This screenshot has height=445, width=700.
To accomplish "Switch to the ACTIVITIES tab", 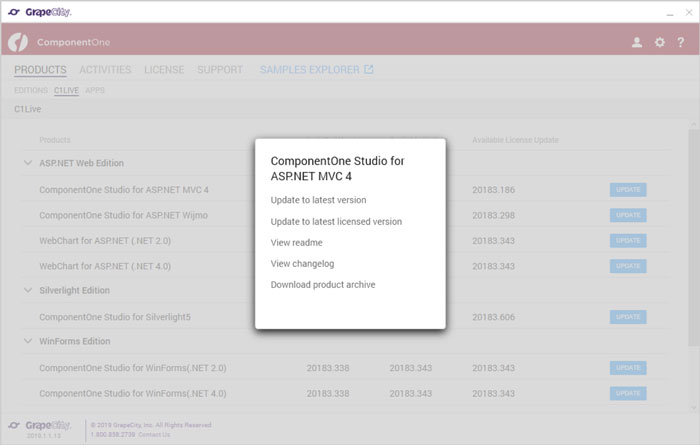I will (105, 70).
